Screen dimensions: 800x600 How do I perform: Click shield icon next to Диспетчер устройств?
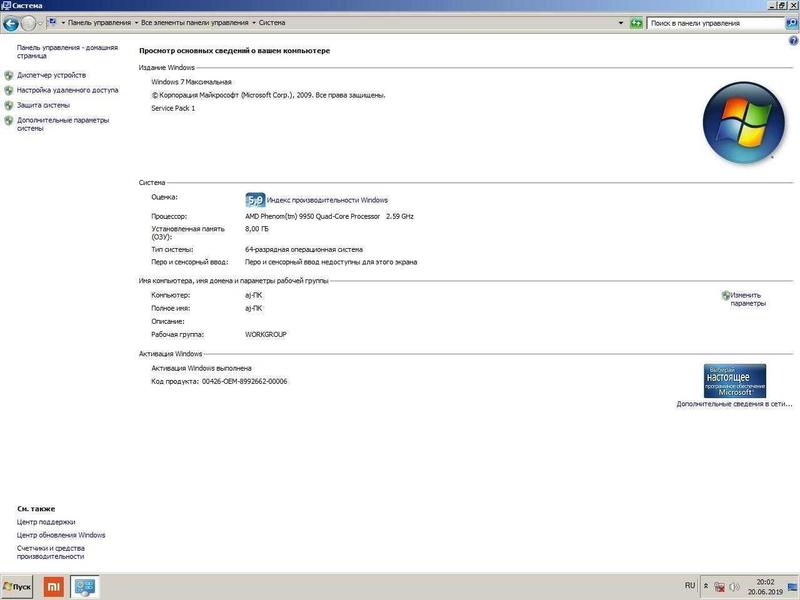tap(9, 76)
